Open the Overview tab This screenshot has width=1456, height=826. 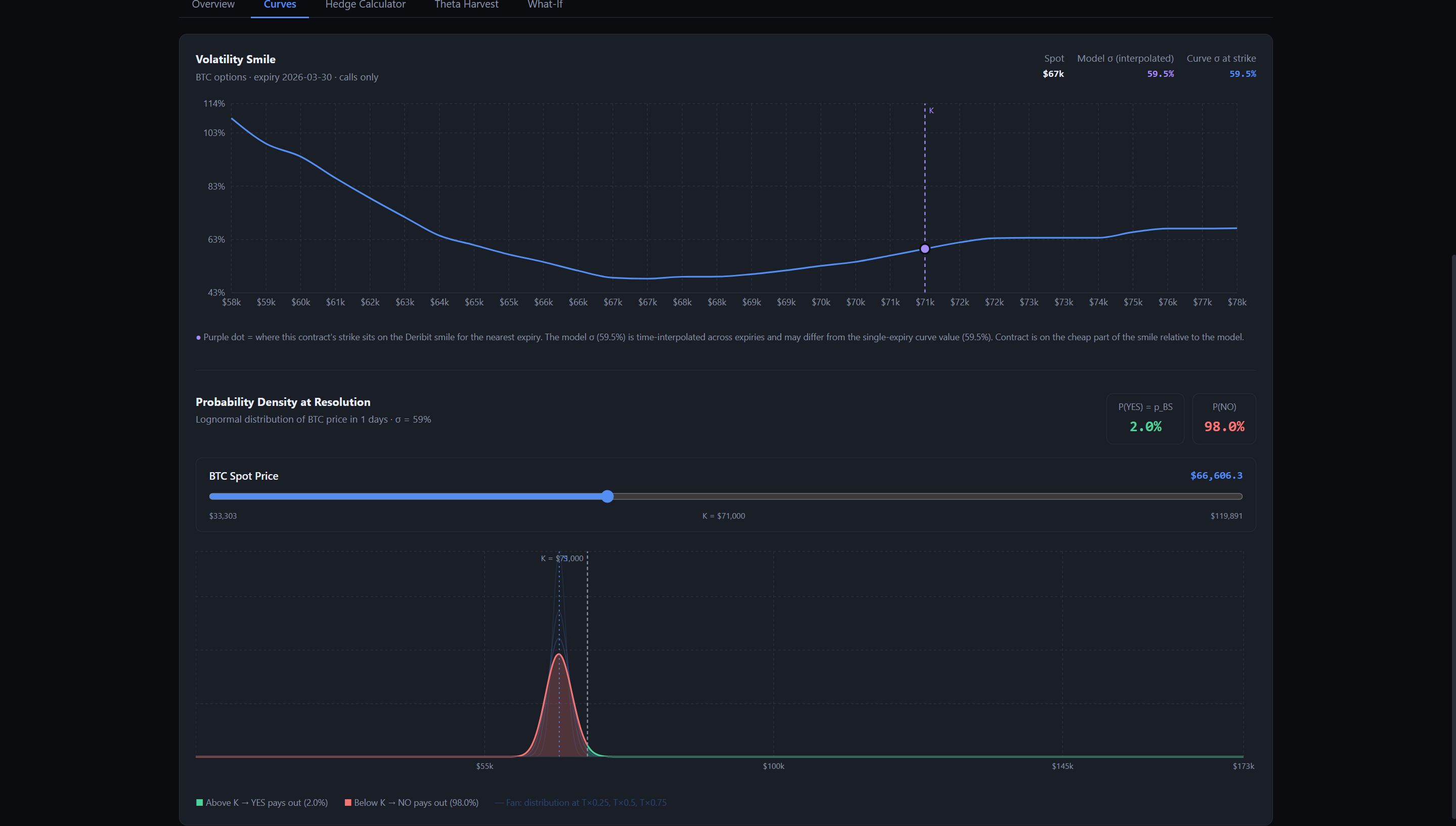213,5
